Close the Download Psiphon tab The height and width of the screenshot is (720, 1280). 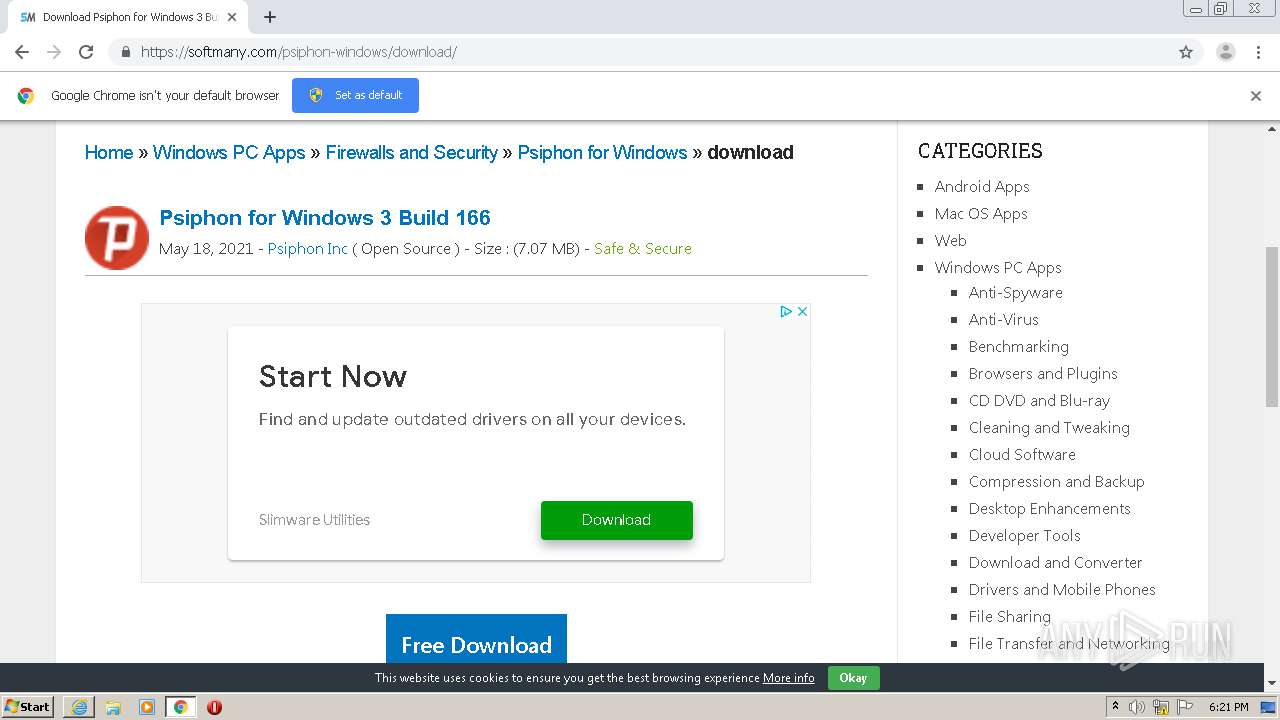[x=232, y=17]
